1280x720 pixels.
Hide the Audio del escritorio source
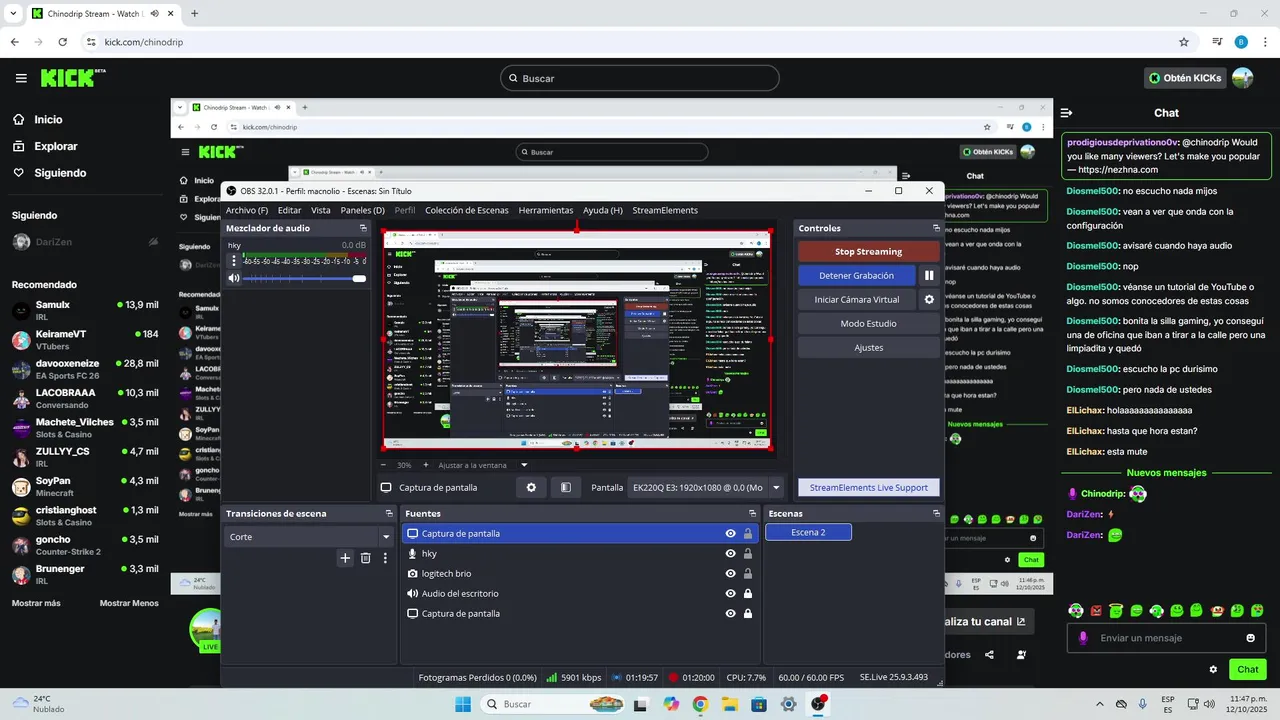(731, 594)
